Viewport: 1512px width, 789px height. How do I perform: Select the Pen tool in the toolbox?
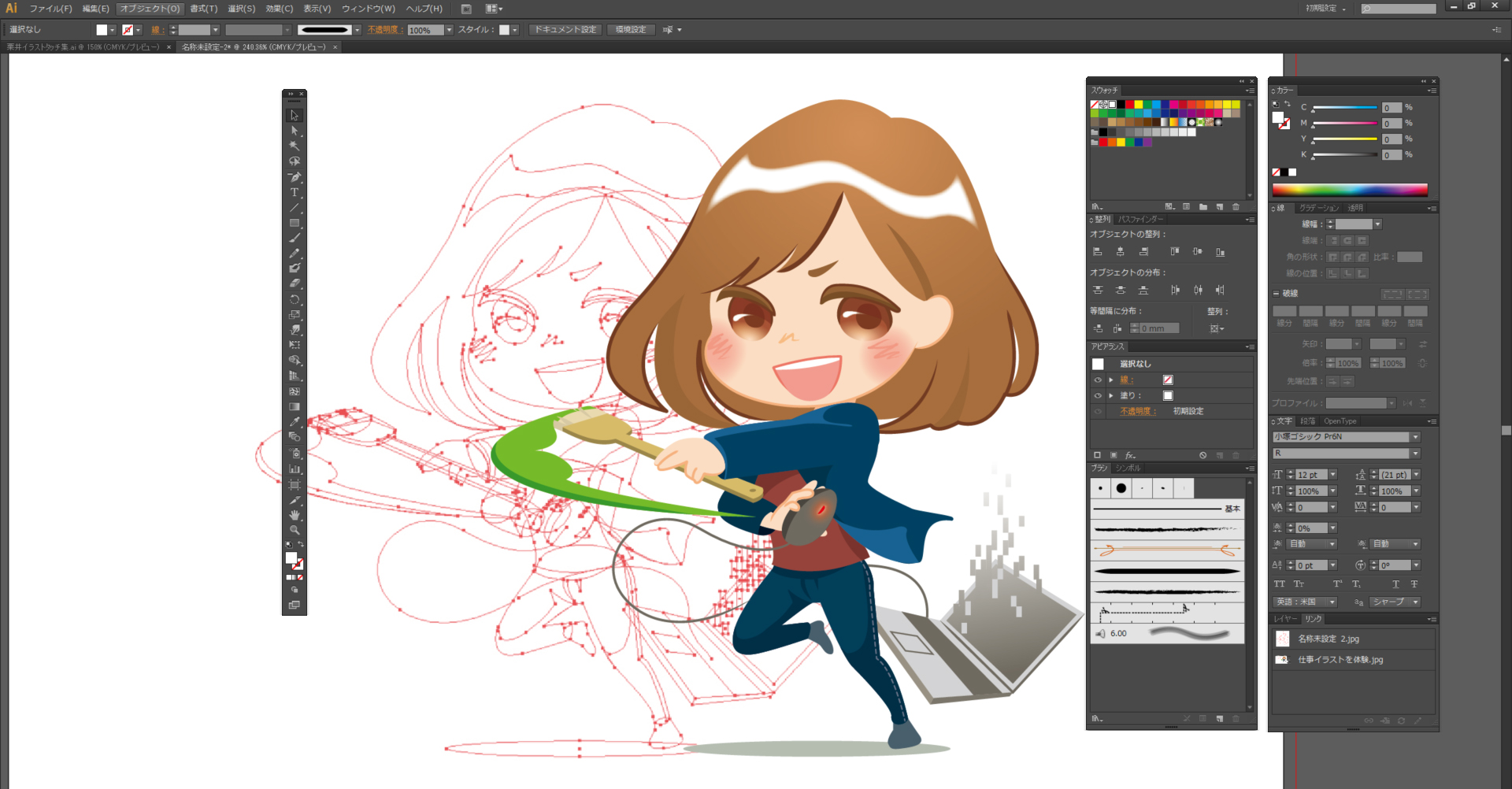click(x=295, y=177)
